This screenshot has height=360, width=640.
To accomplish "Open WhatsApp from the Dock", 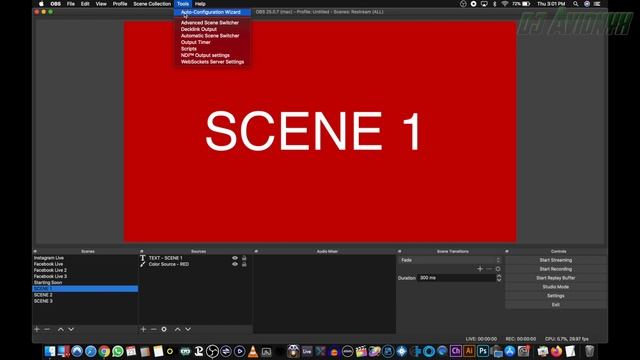I will [118, 351].
